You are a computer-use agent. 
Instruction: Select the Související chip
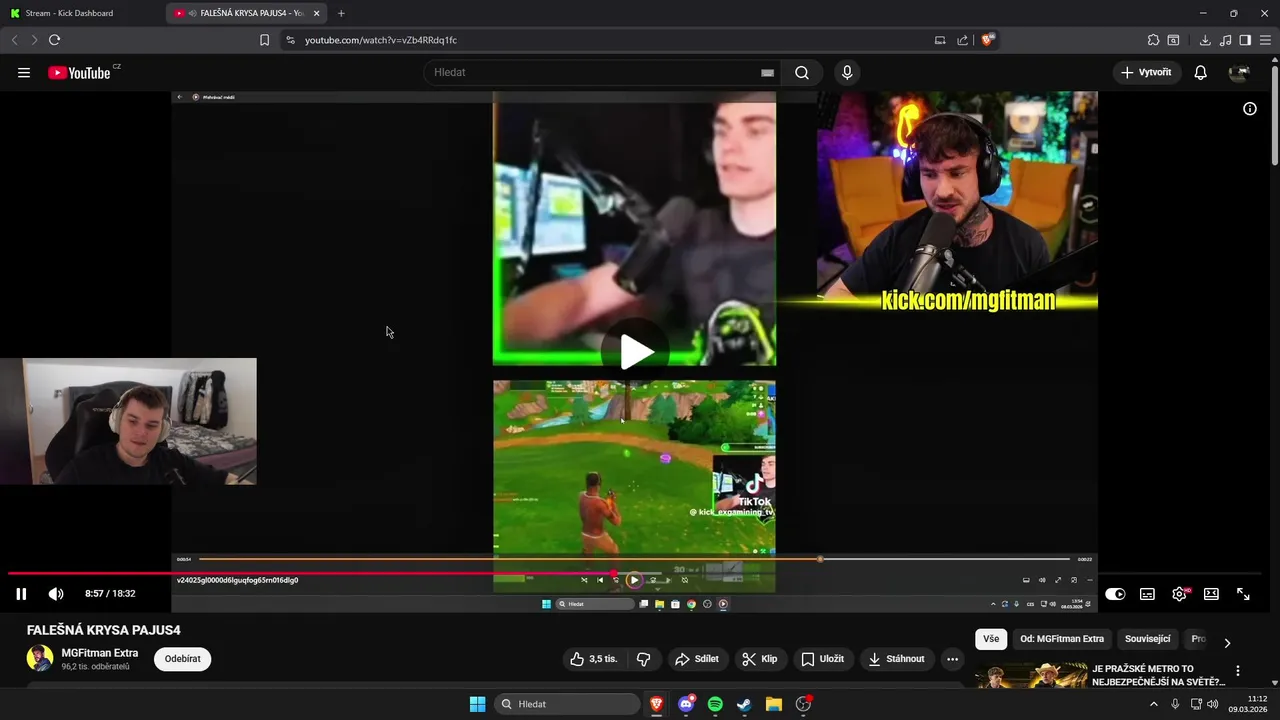tap(1147, 639)
